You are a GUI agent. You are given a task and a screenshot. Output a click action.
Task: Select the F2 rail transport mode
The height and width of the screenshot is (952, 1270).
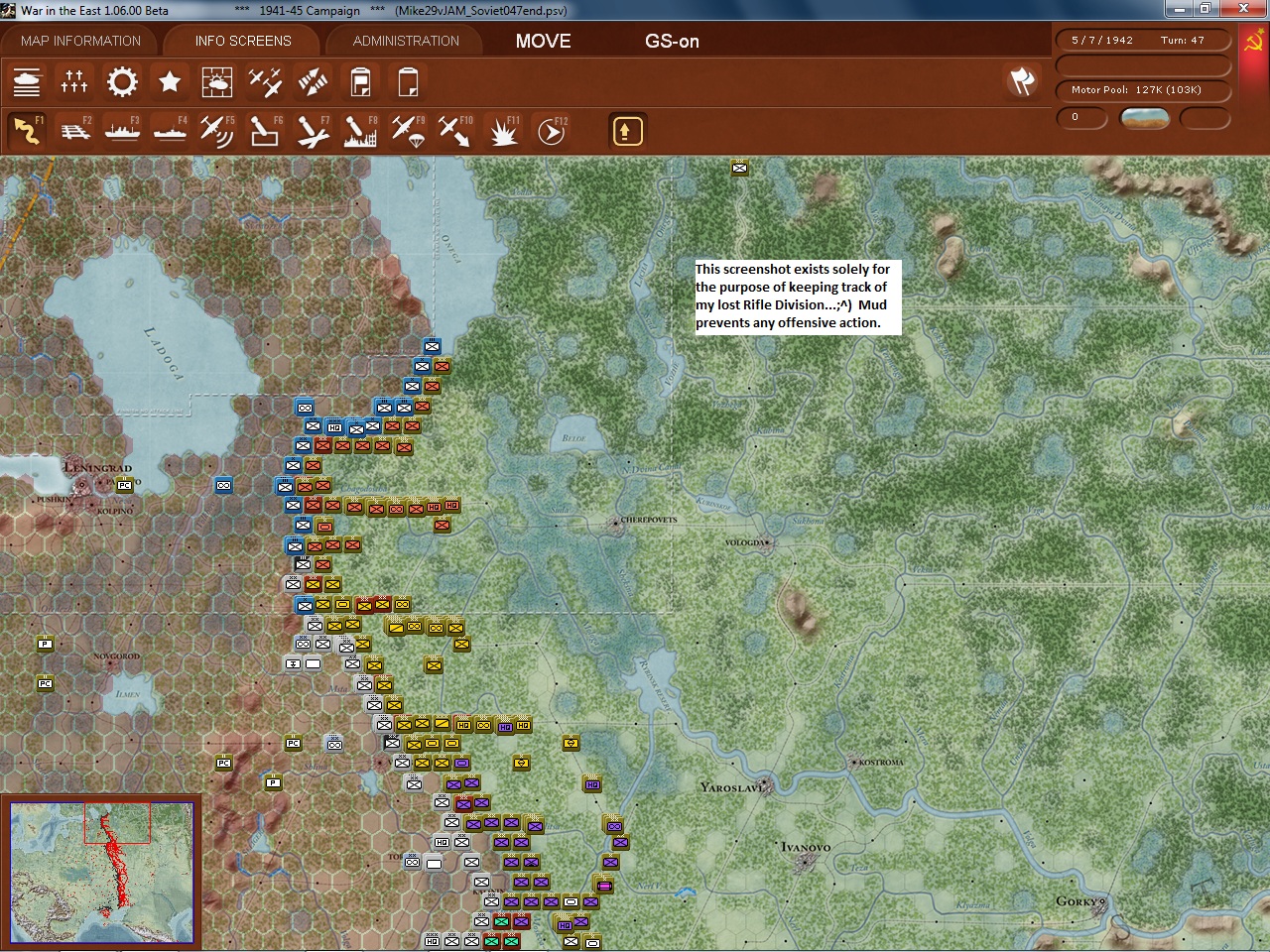coord(74,130)
